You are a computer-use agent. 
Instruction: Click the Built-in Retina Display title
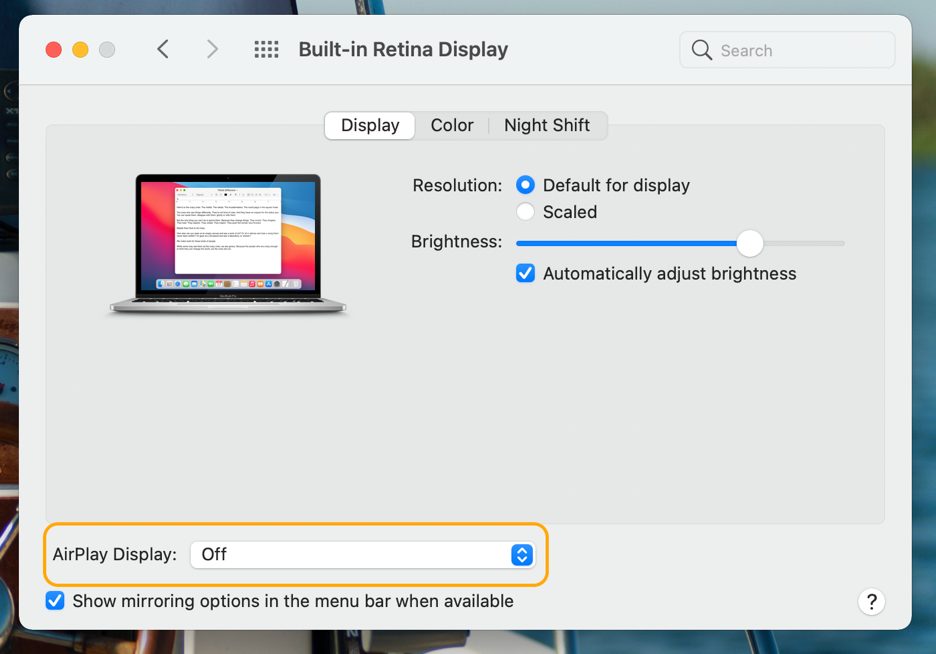(x=403, y=49)
